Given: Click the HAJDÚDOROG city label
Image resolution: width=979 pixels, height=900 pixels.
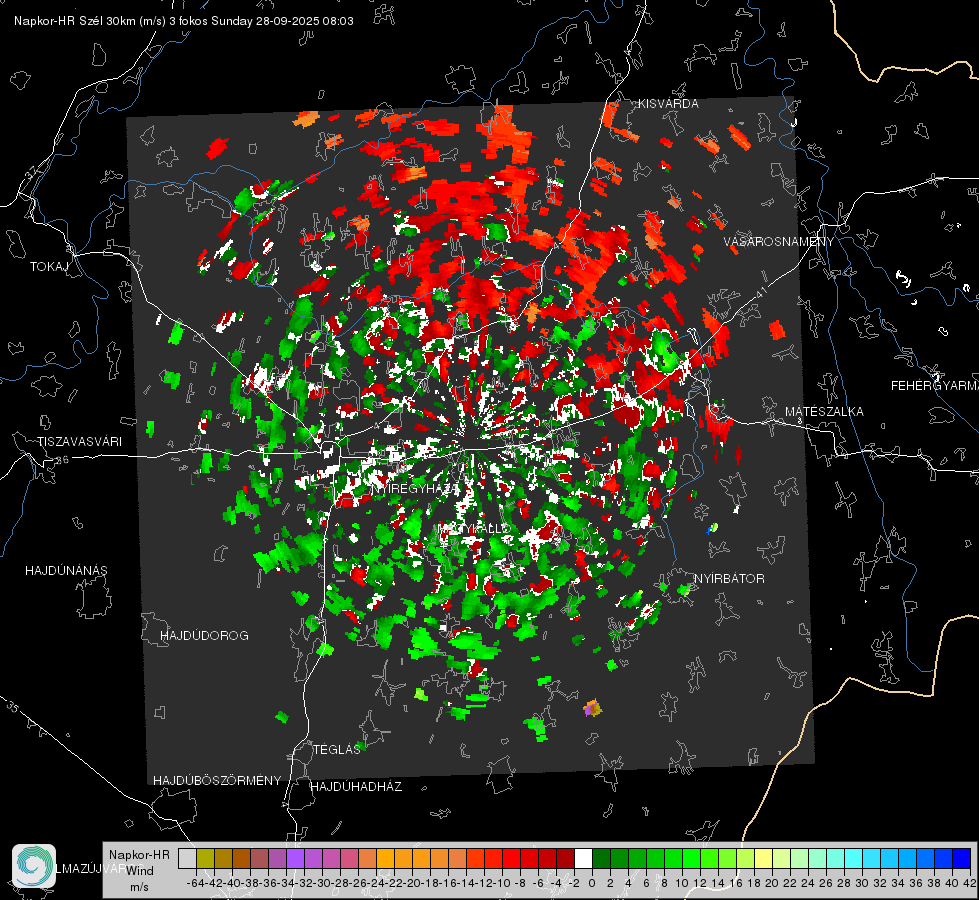Looking at the screenshot, I should pyautogui.click(x=204, y=636).
